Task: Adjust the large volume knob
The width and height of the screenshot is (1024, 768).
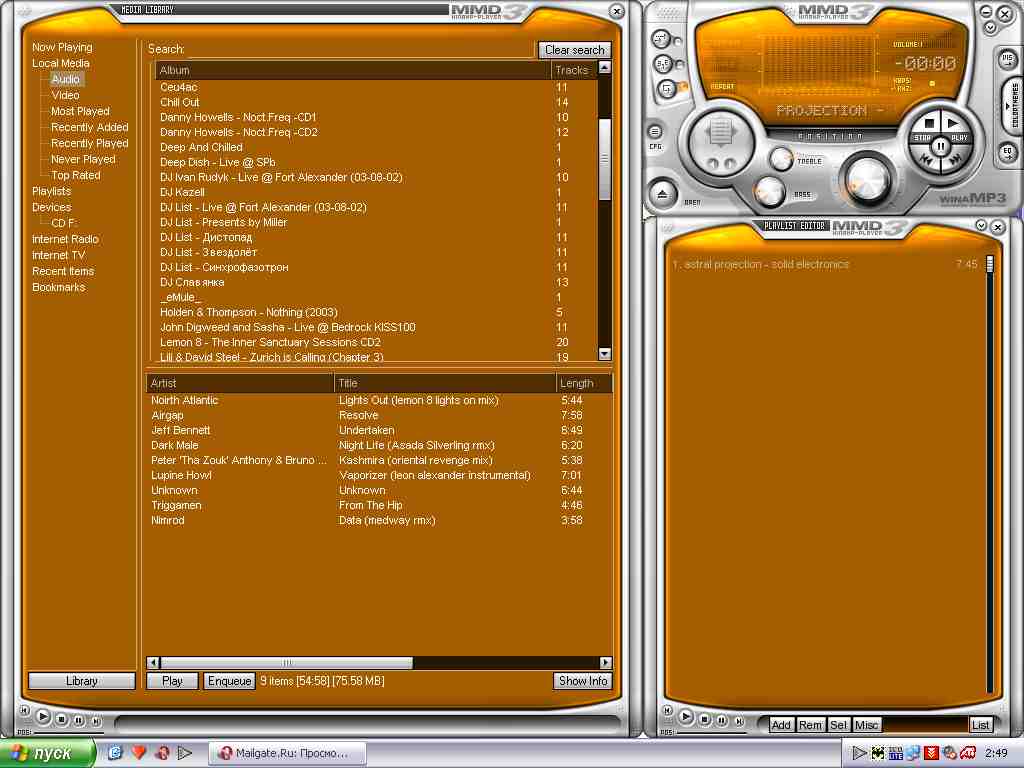Action: click(x=866, y=179)
